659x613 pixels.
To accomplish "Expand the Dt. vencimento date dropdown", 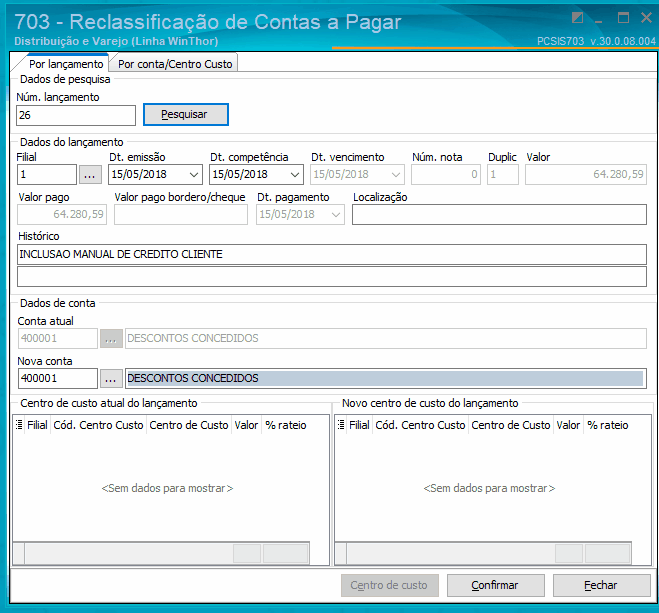I will point(396,174).
